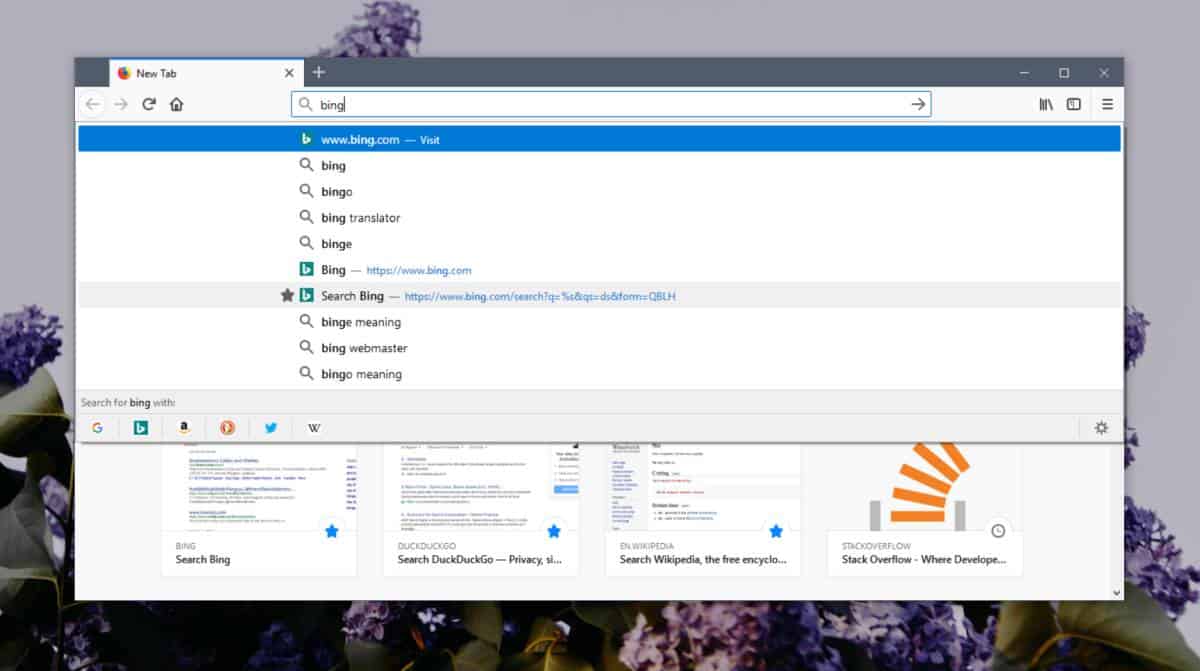
Task: Open the Library toolbar icon
Action: [x=1046, y=104]
